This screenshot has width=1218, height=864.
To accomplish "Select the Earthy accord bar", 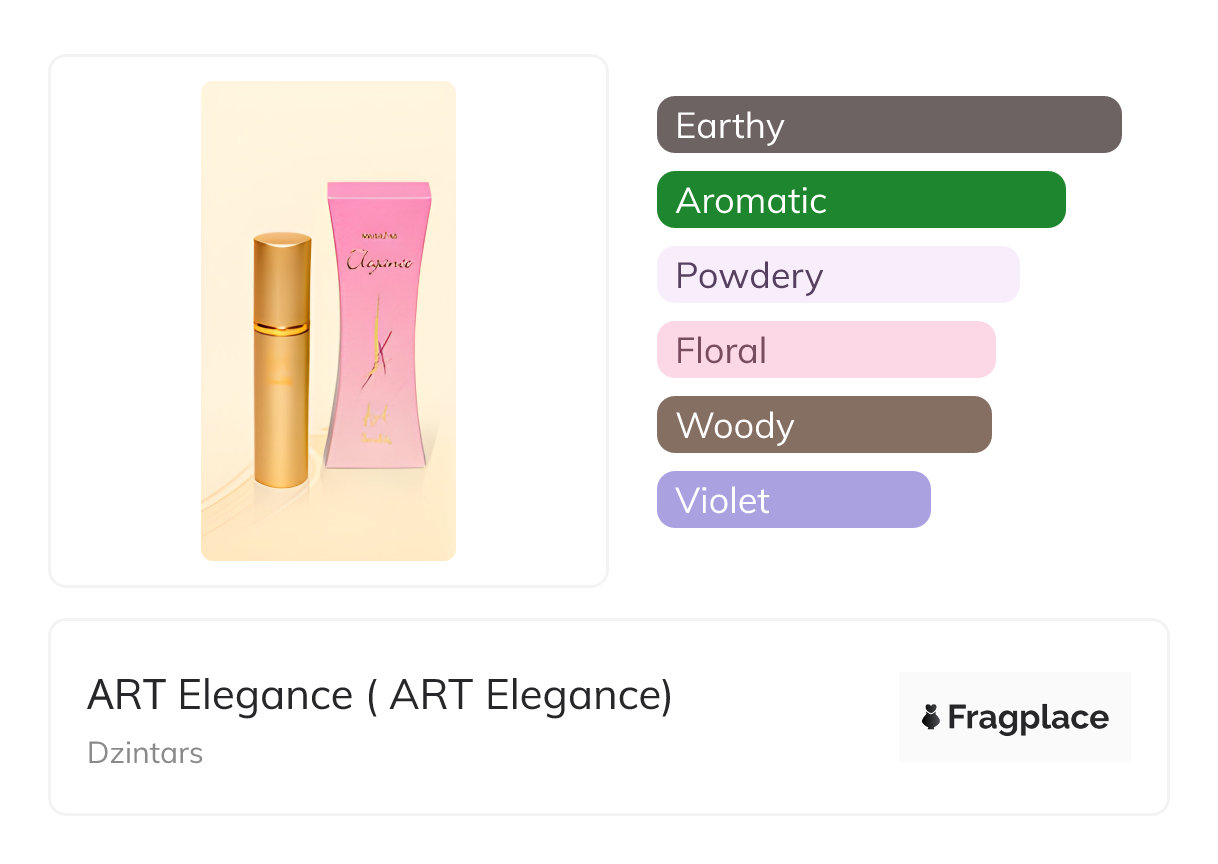I will pyautogui.click(x=889, y=125).
